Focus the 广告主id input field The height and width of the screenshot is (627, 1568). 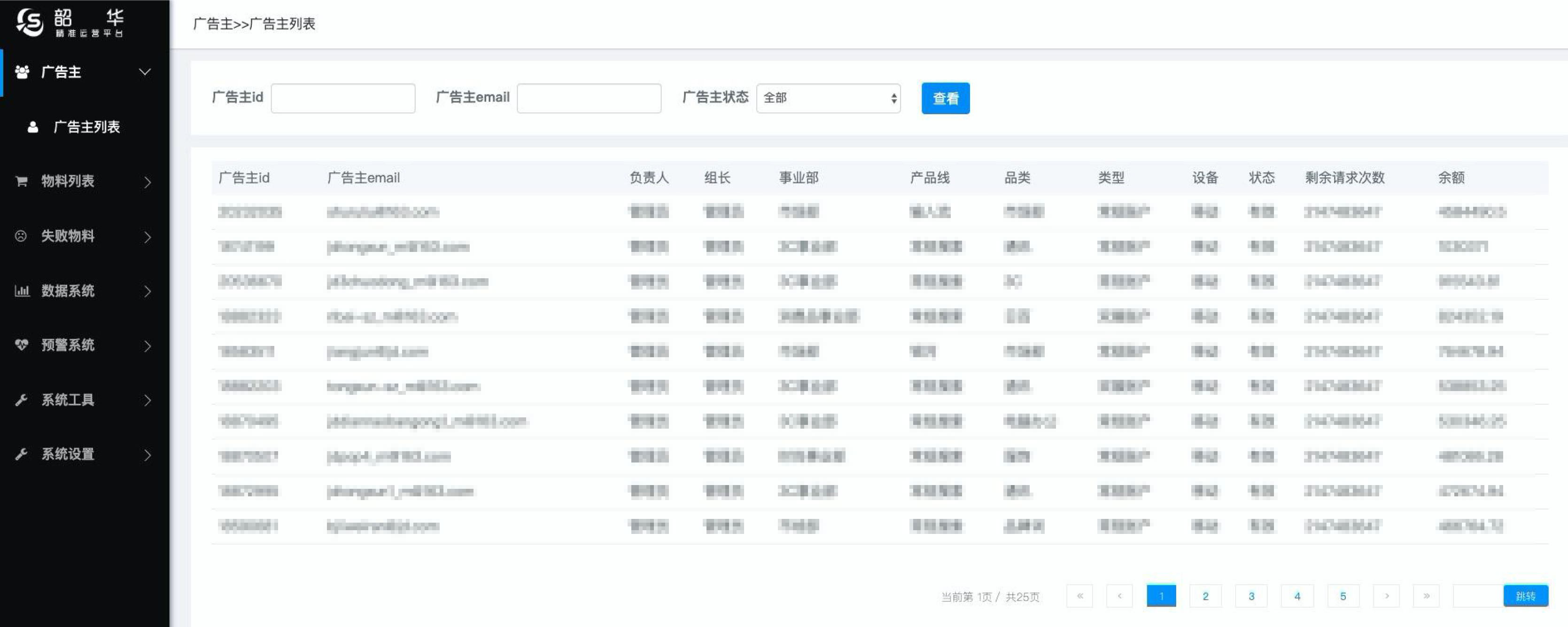(x=343, y=98)
